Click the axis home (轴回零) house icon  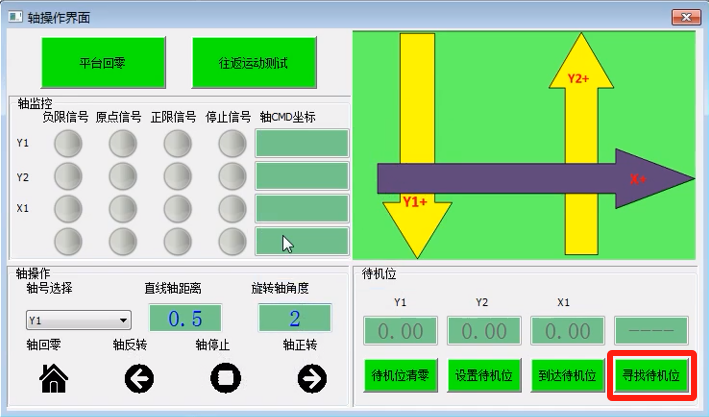tap(53, 378)
